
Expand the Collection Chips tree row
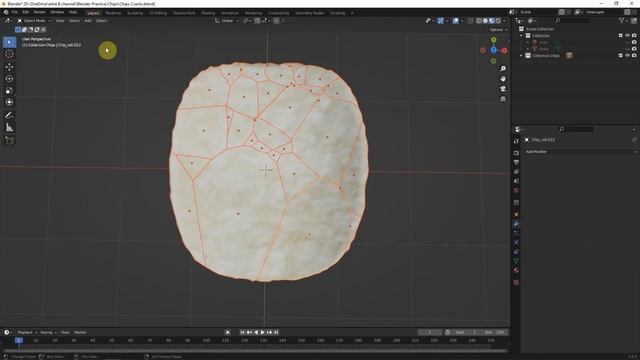click(x=521, y=56)
